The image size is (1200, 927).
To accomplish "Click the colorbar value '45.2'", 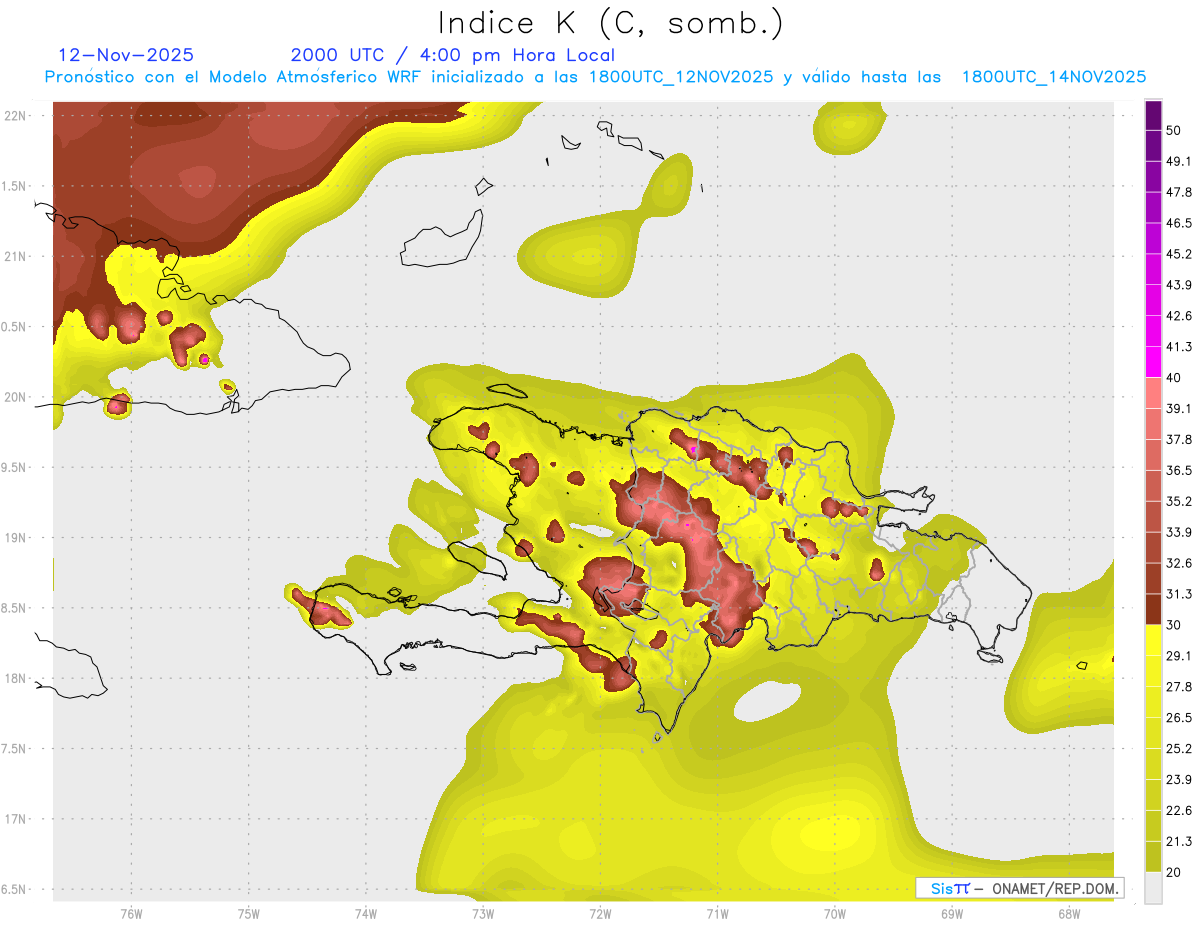I will tap(1178, 254).
